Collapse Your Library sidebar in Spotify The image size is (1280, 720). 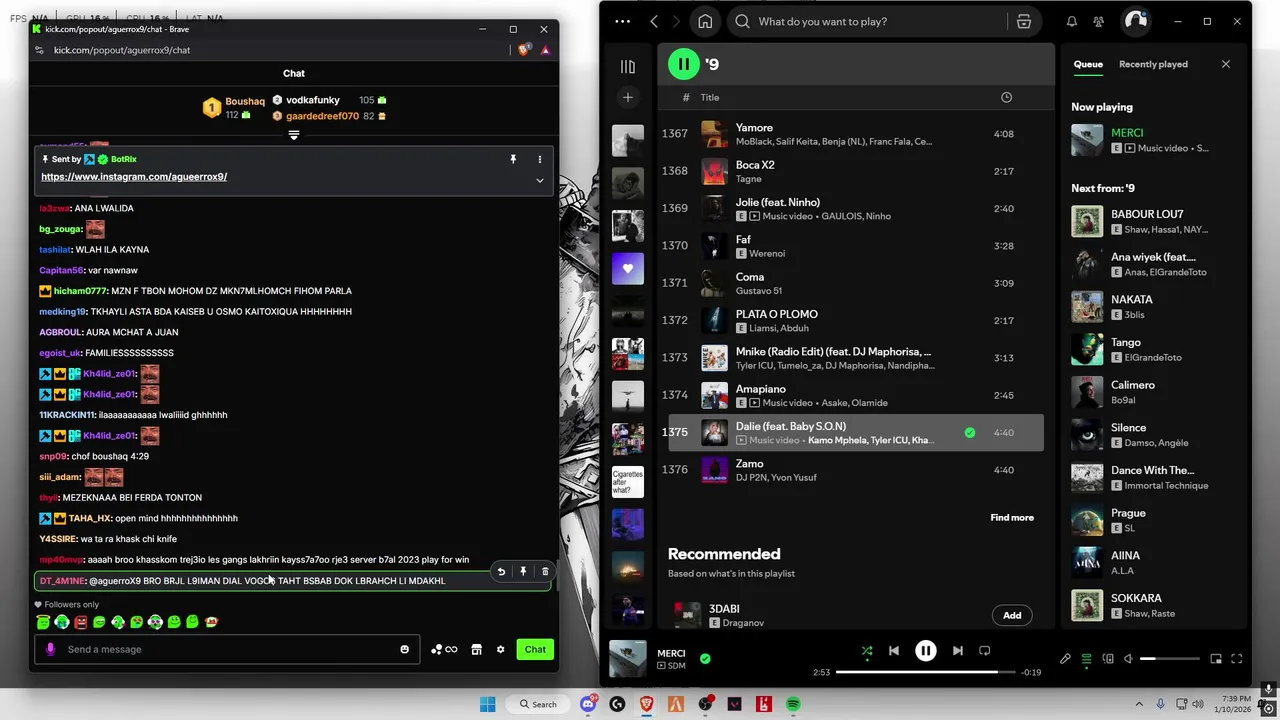[x=628, y=66]
